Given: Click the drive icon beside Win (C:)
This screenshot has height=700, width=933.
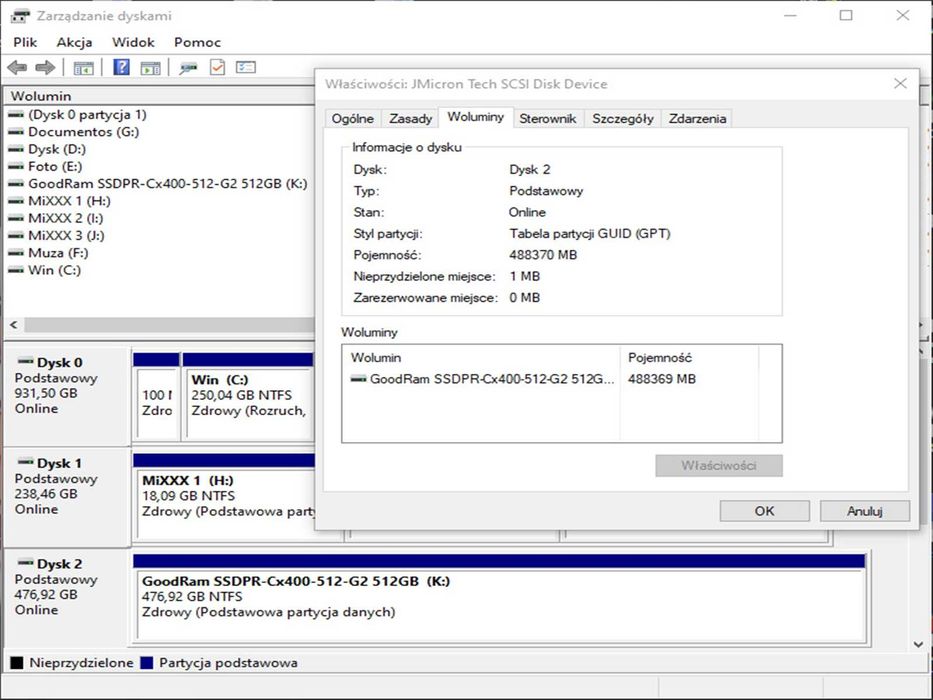Looking at the screenshot, I should tap(16, 270).
